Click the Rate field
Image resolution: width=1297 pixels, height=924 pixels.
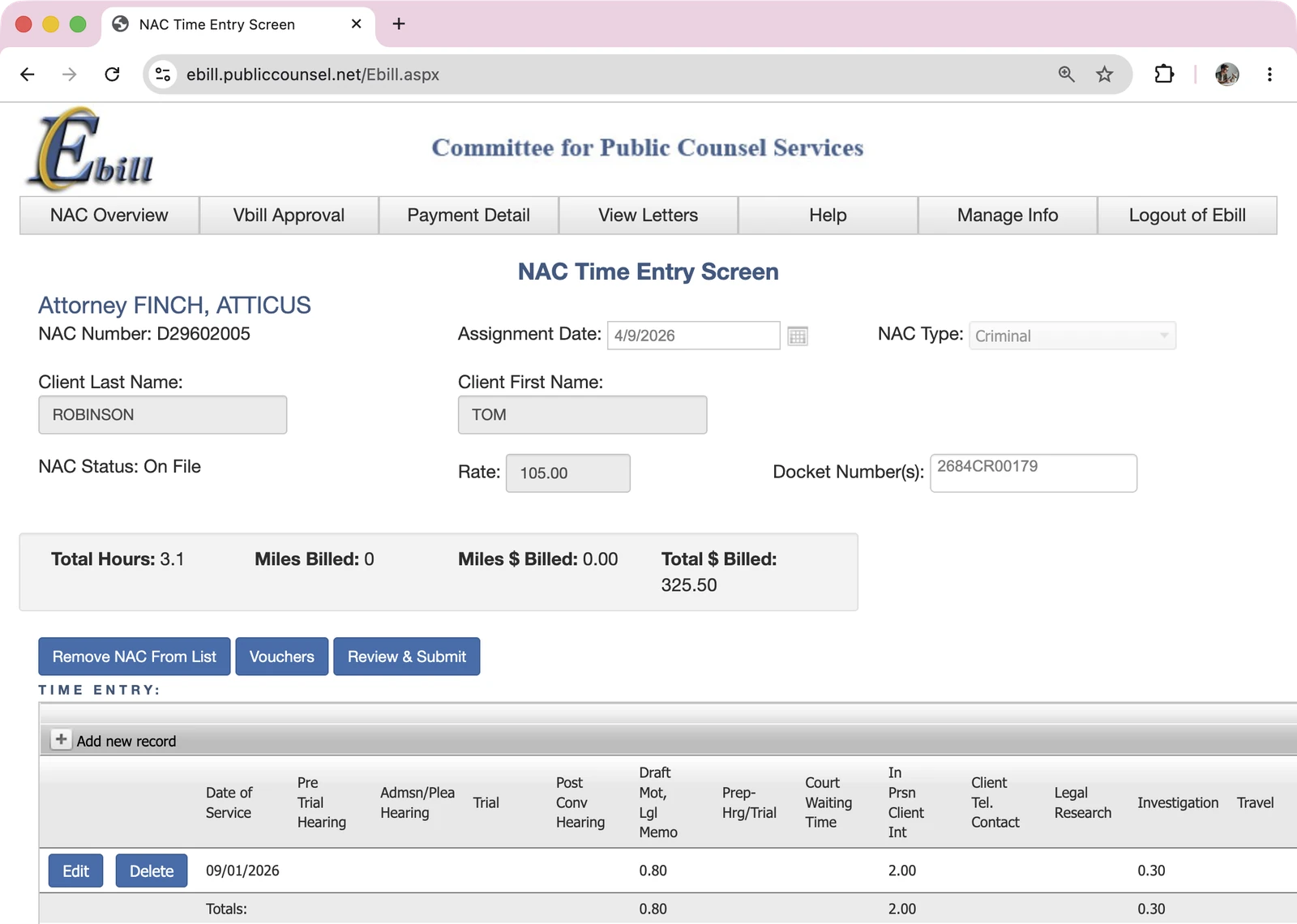click(x=568, y=473)
